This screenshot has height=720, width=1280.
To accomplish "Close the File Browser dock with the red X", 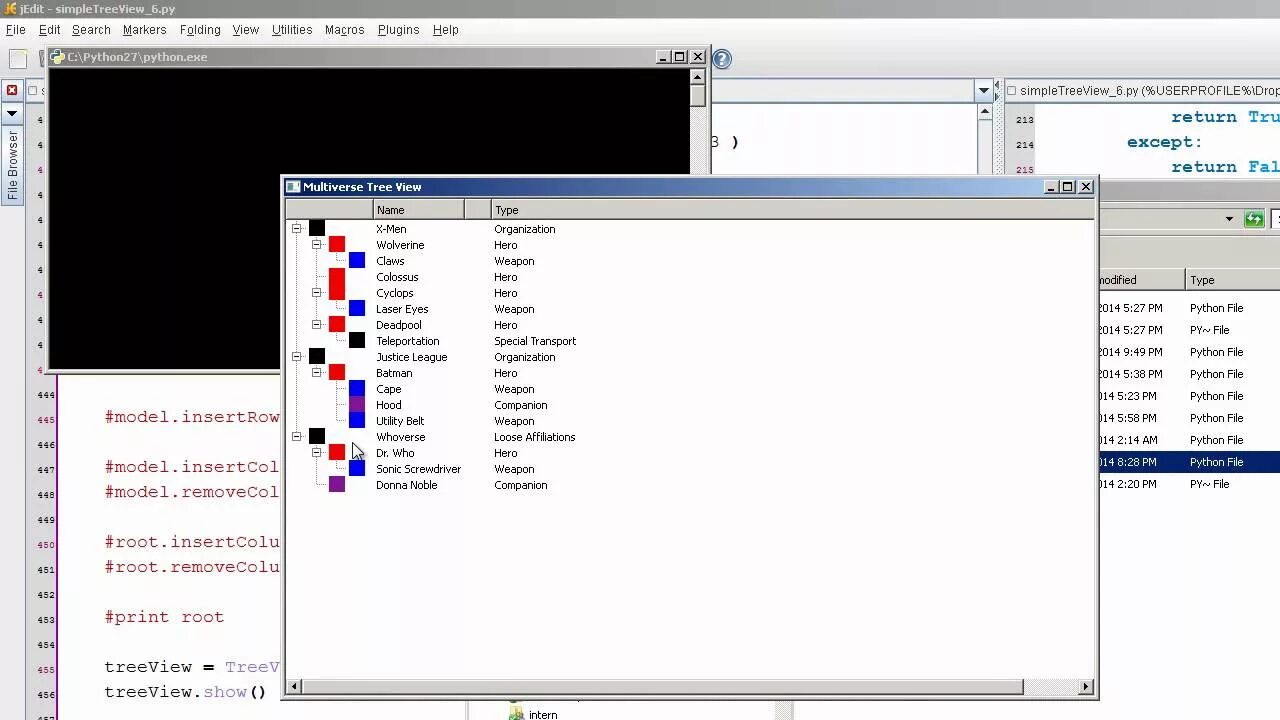I will tap(12, 90).
